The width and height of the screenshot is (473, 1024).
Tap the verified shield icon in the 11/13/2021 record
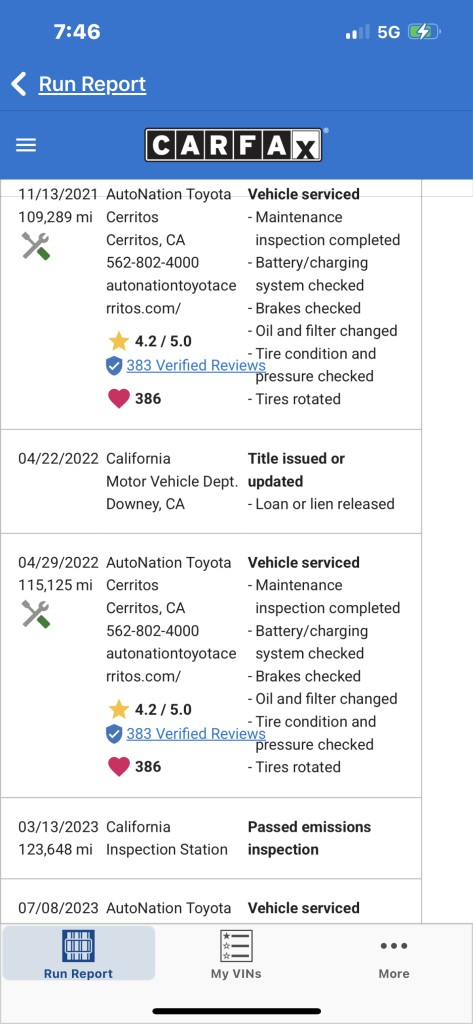coord(114,366)
